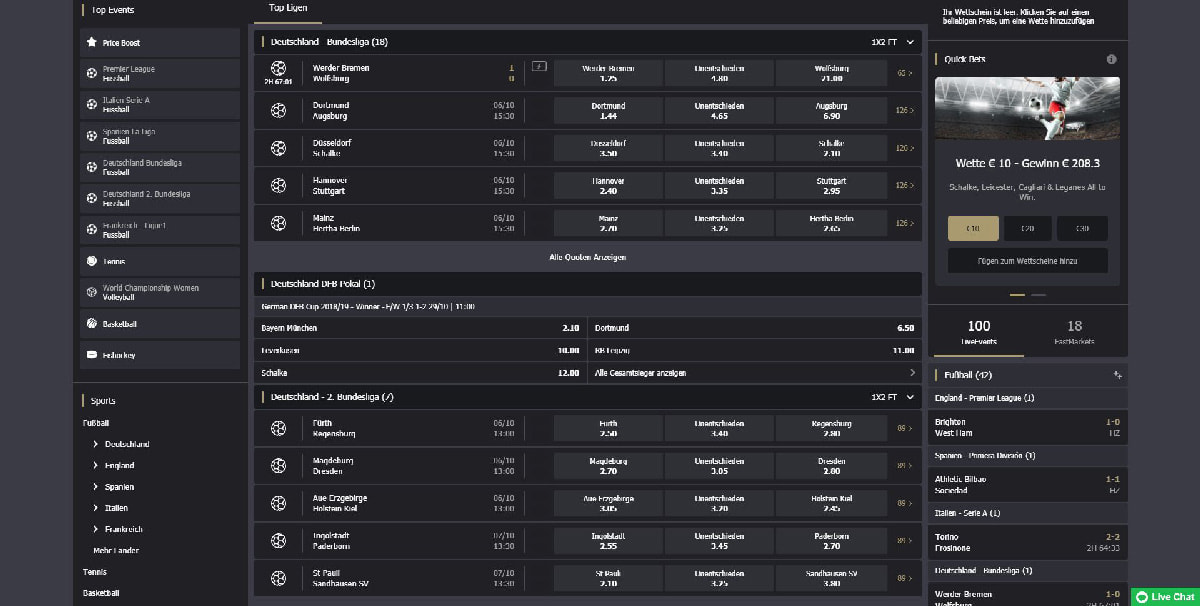This screenshot has height=606, width=1200.
Task: Open Deutschland Bundesliga in Top Events
Action: (x=160, y=167)
